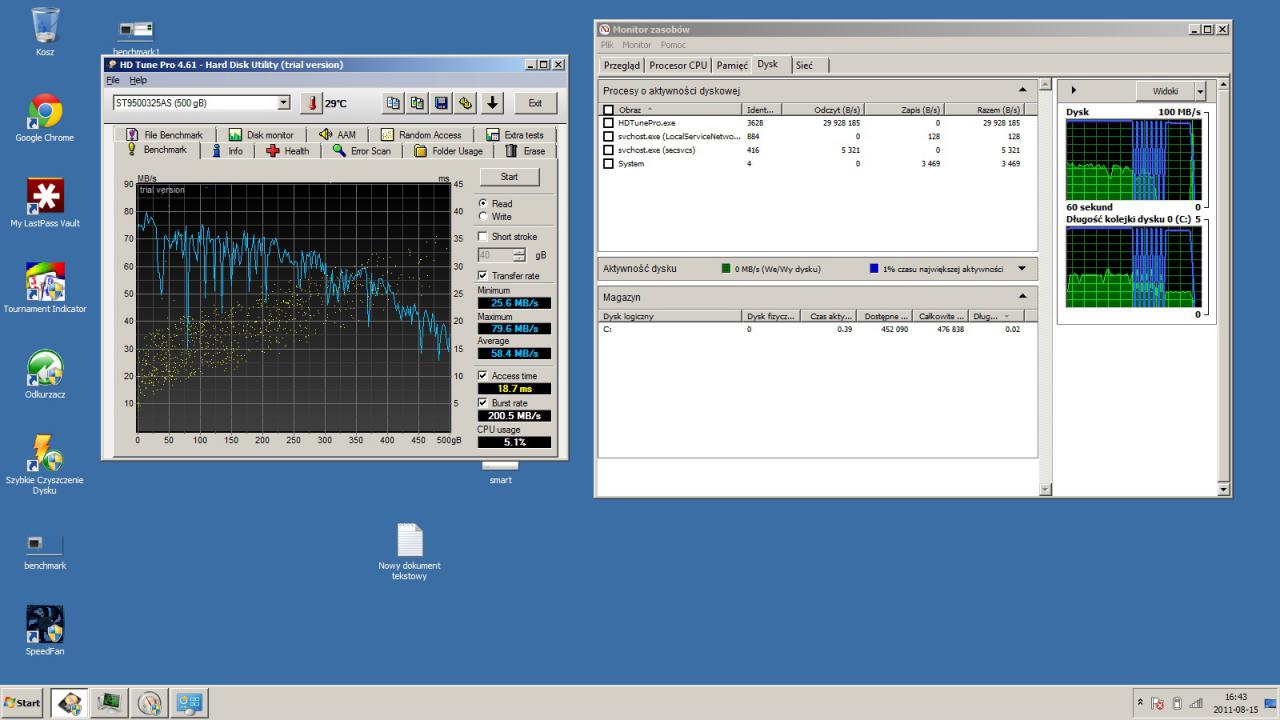The height and width of the screenshot is (720, 1280).
Task: Click the down arrow minimize-to-tray icon
Action: coord(492,103)
